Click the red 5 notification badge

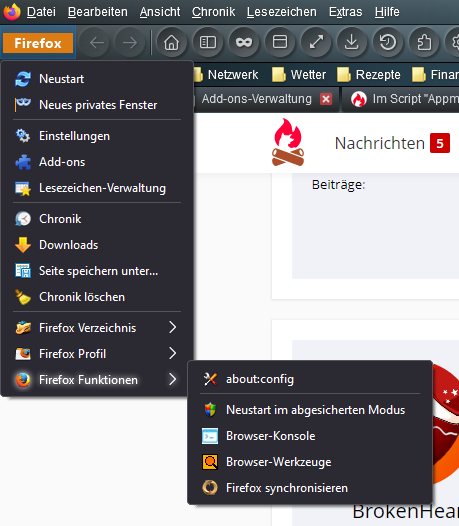440,143
